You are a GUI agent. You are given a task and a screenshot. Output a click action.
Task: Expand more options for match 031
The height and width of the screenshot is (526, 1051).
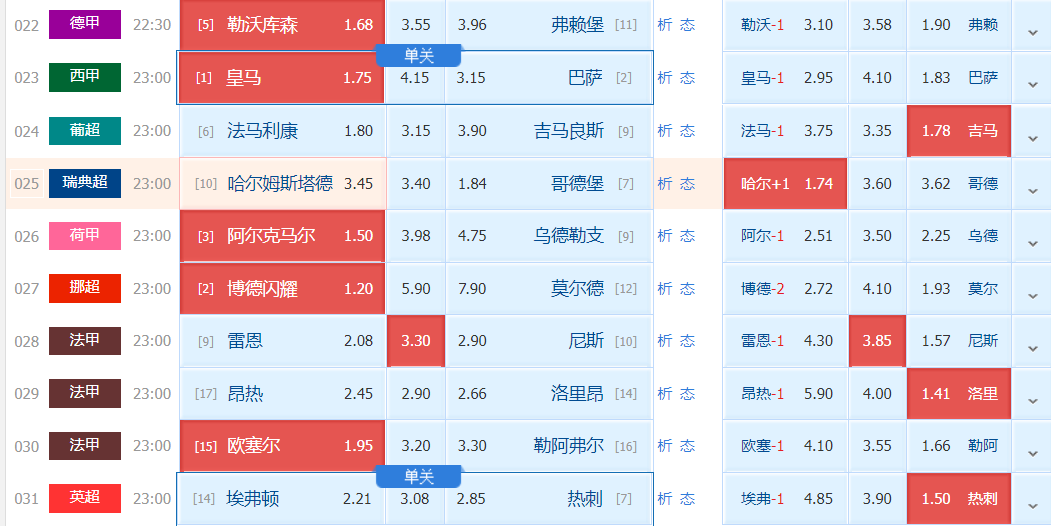click(x=1032, y=500)
